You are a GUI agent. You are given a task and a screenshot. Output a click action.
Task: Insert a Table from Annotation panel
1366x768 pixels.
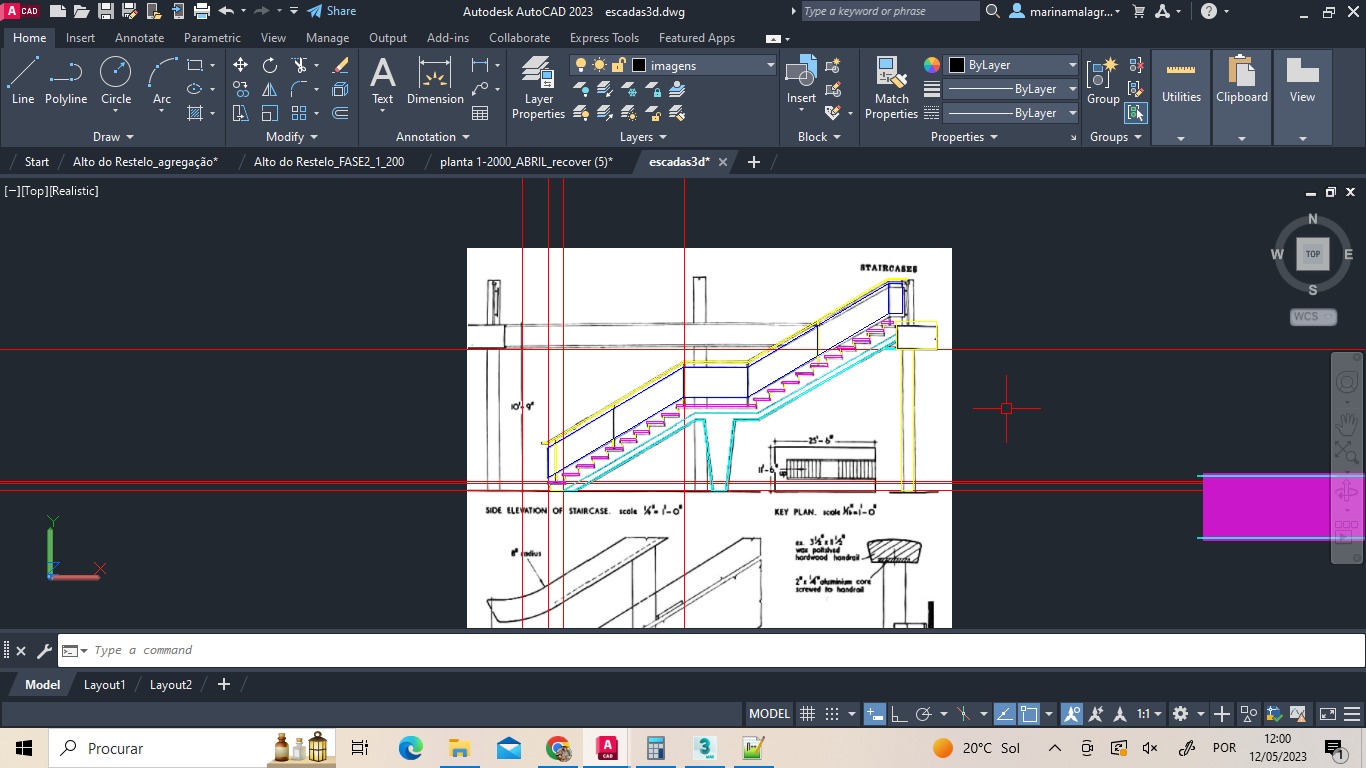[x=480, y=113]
